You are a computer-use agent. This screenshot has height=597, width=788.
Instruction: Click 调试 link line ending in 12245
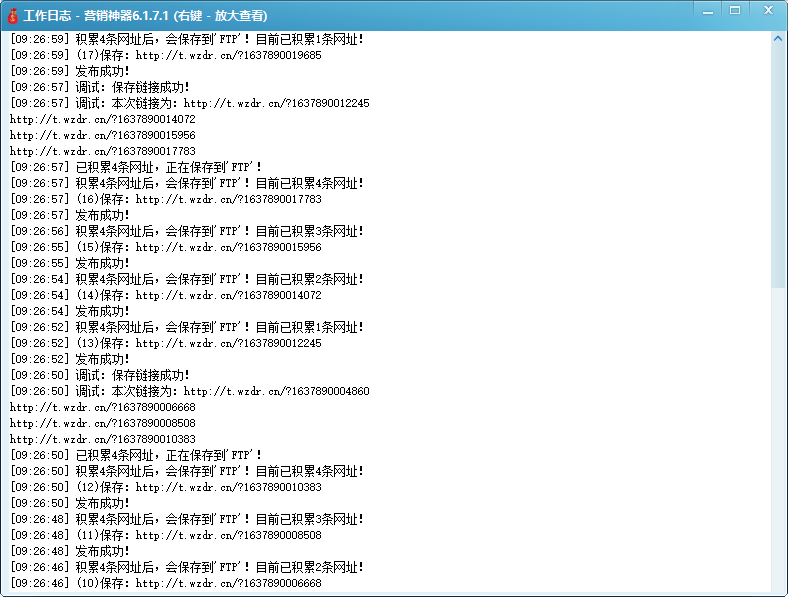pyautogui.click(x=190, y=103)
